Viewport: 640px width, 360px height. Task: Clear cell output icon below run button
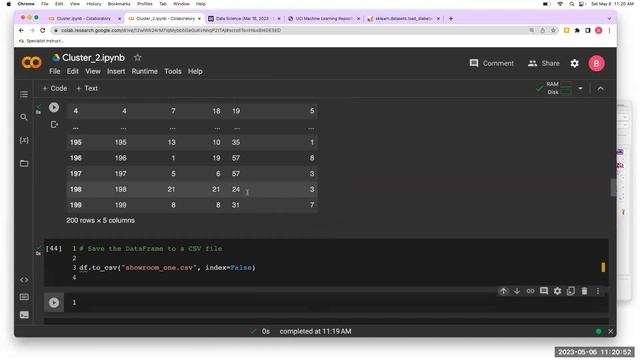(54, 124)
